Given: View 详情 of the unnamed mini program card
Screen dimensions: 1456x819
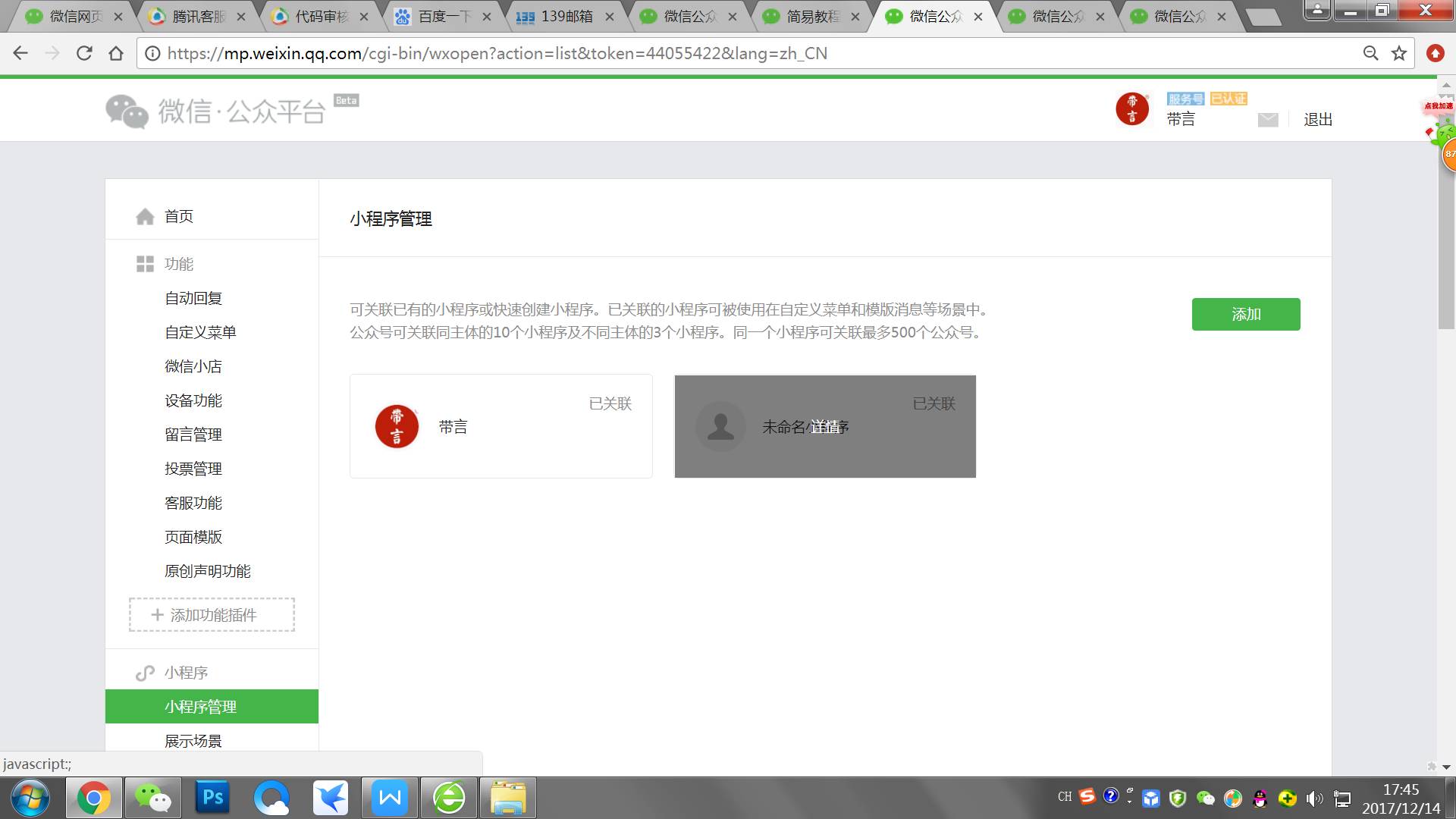Looking at the screenshot, I should [825, 427].
